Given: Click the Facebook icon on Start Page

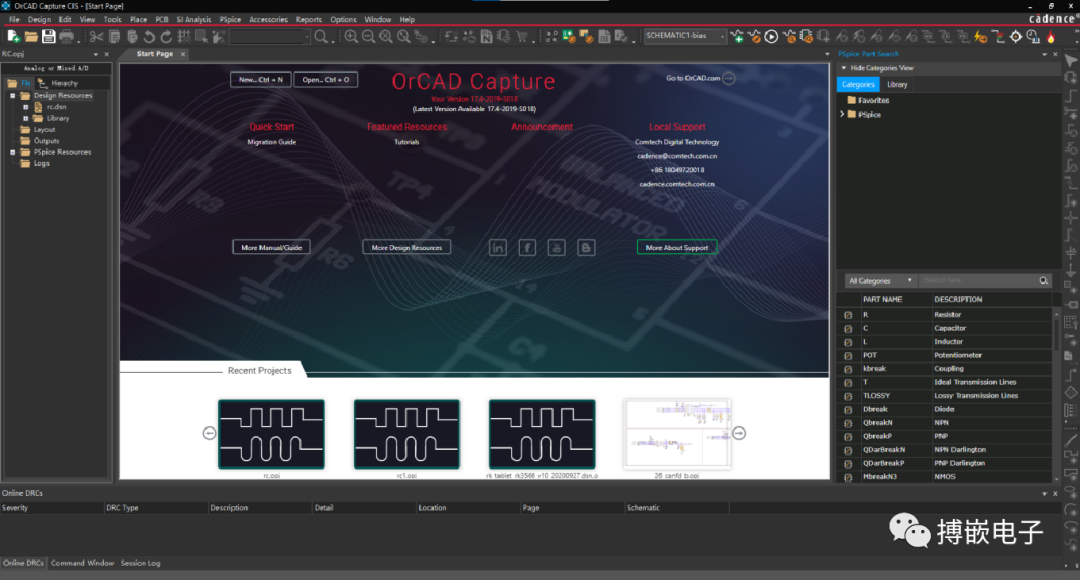Looking at the screenshot, I should [x=527, y=247].
